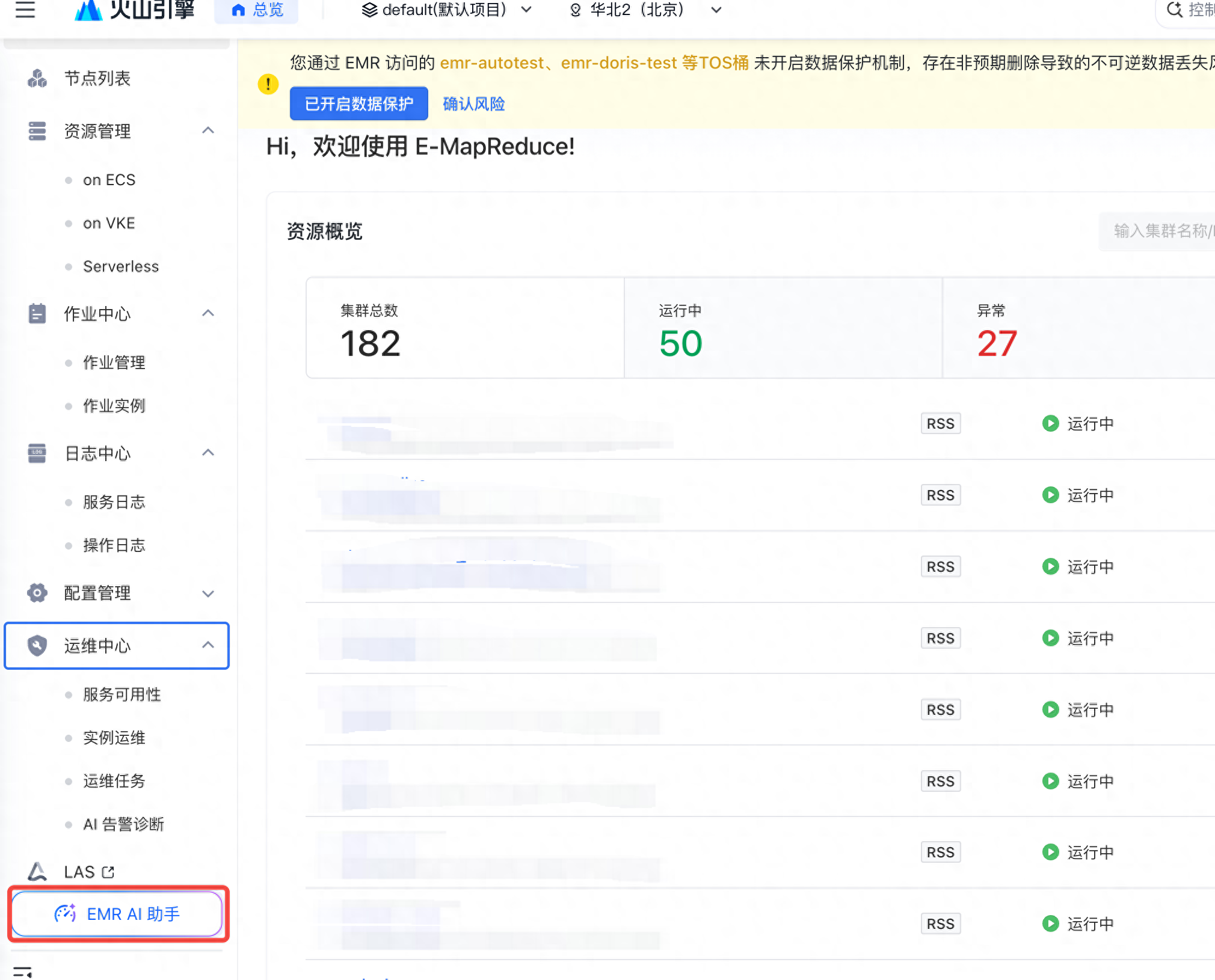The height and width of the screenshot is (980, 1215).
Task: Click the home icon in 总览 tab
Action: 238,10
